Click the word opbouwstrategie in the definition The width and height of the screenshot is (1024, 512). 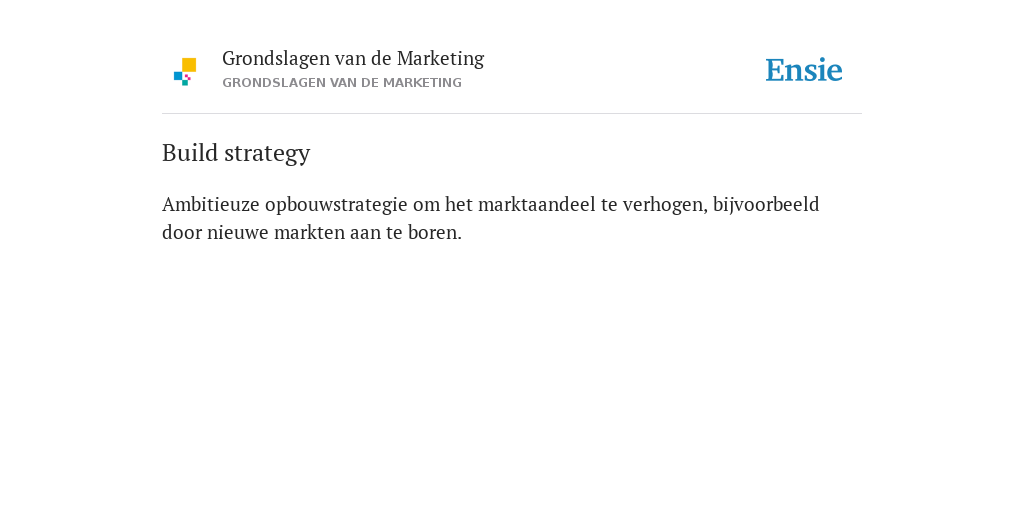pos(336,205)
